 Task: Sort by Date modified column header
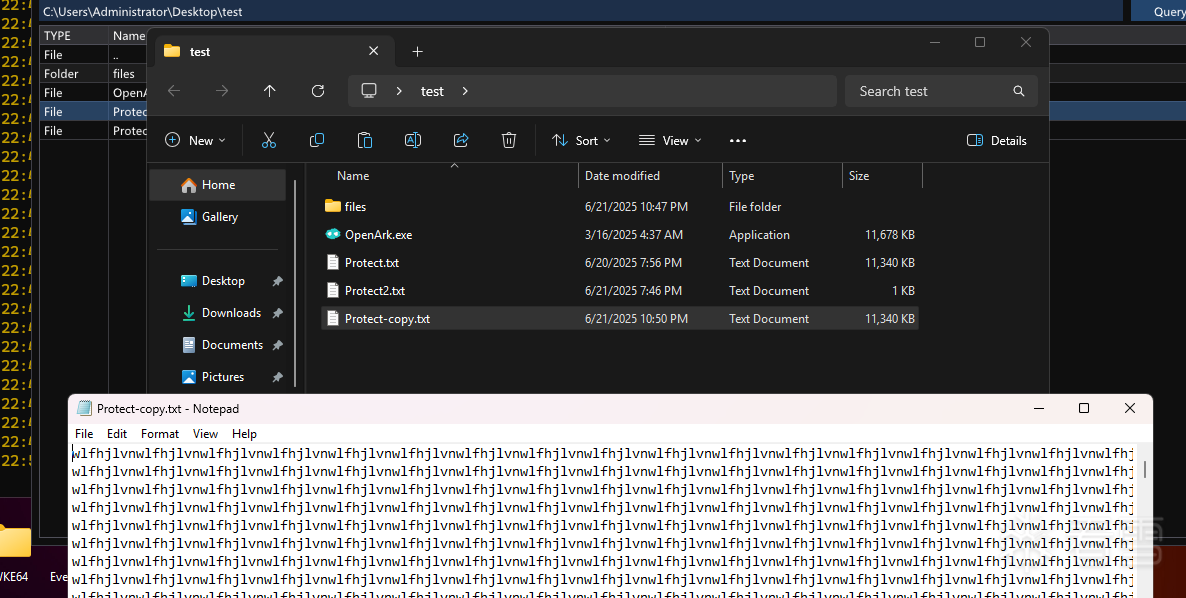[622, 176]
